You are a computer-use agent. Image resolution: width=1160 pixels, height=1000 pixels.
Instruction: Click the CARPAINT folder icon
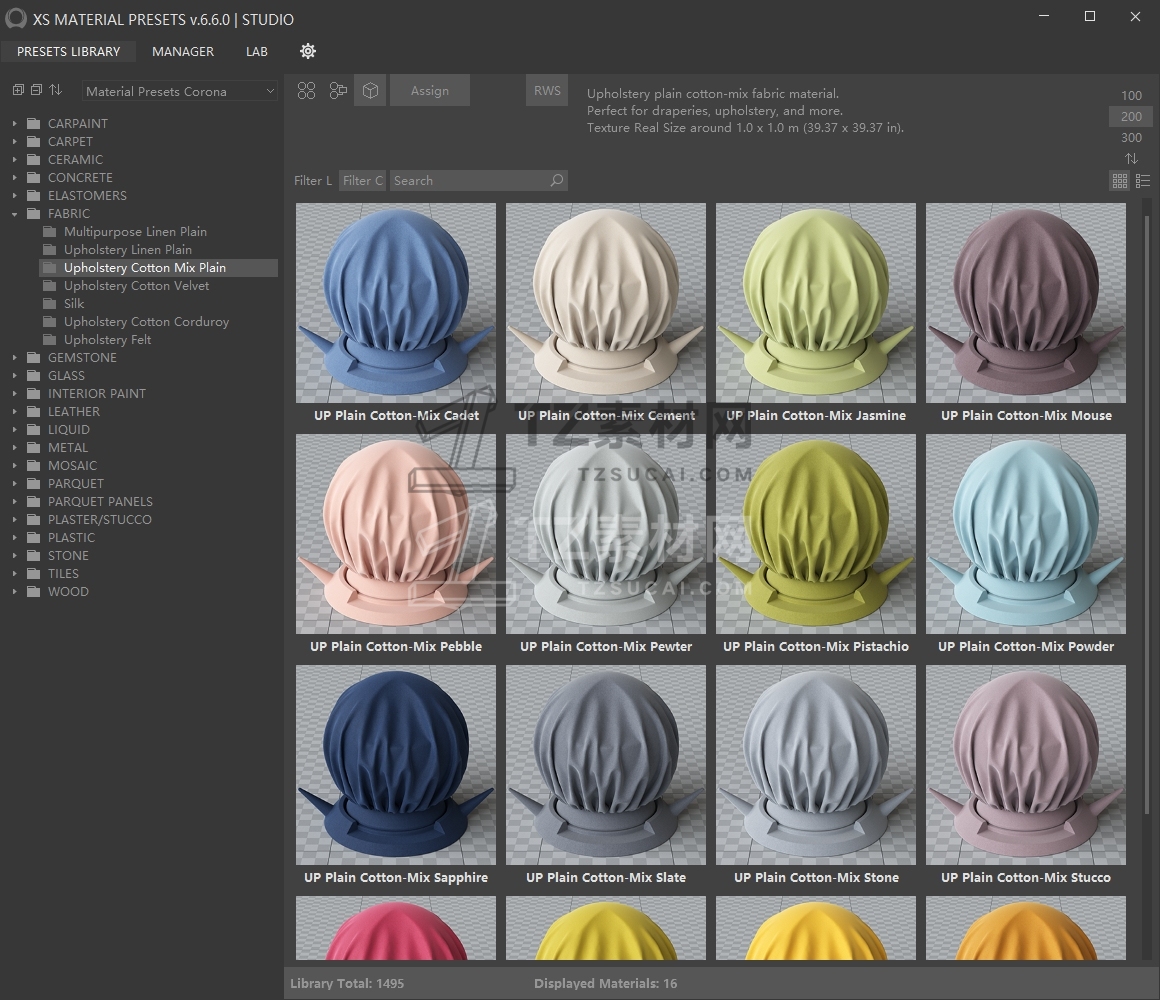[33, 123]
